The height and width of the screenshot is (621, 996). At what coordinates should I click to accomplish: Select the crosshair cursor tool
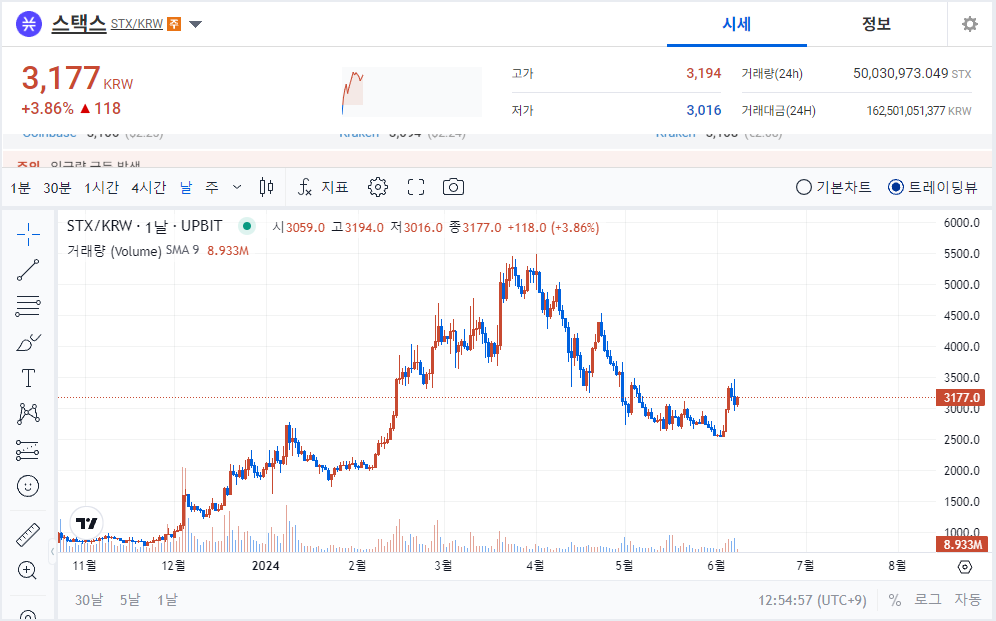[28, 235]
